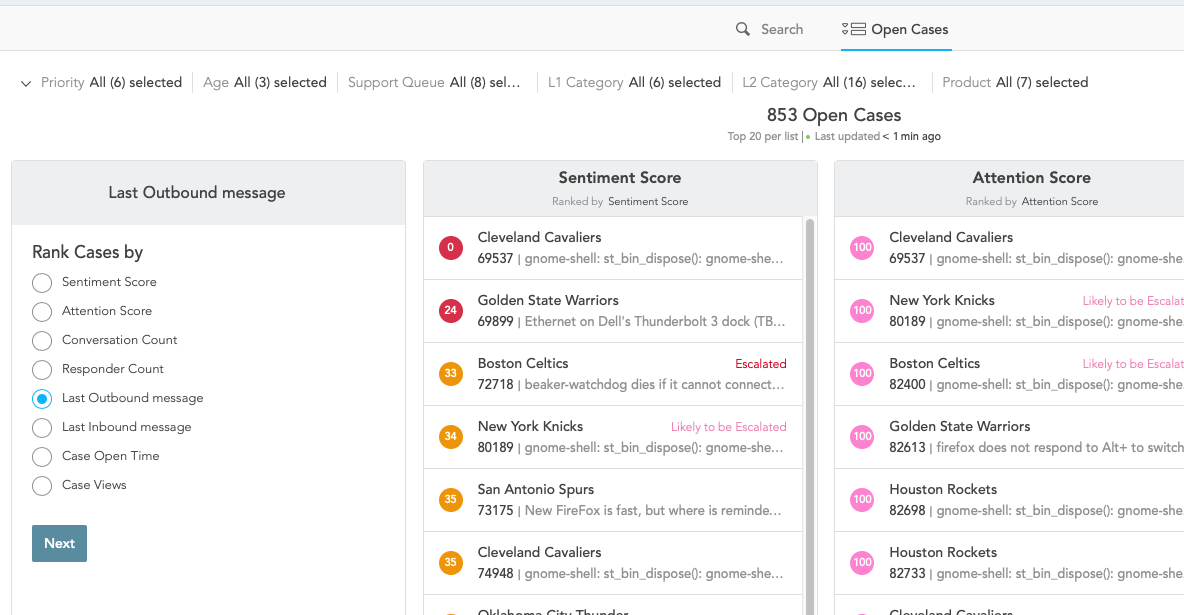Click the Next button
The height and width of the screenshot is (615, 1184).
point(60,543)
